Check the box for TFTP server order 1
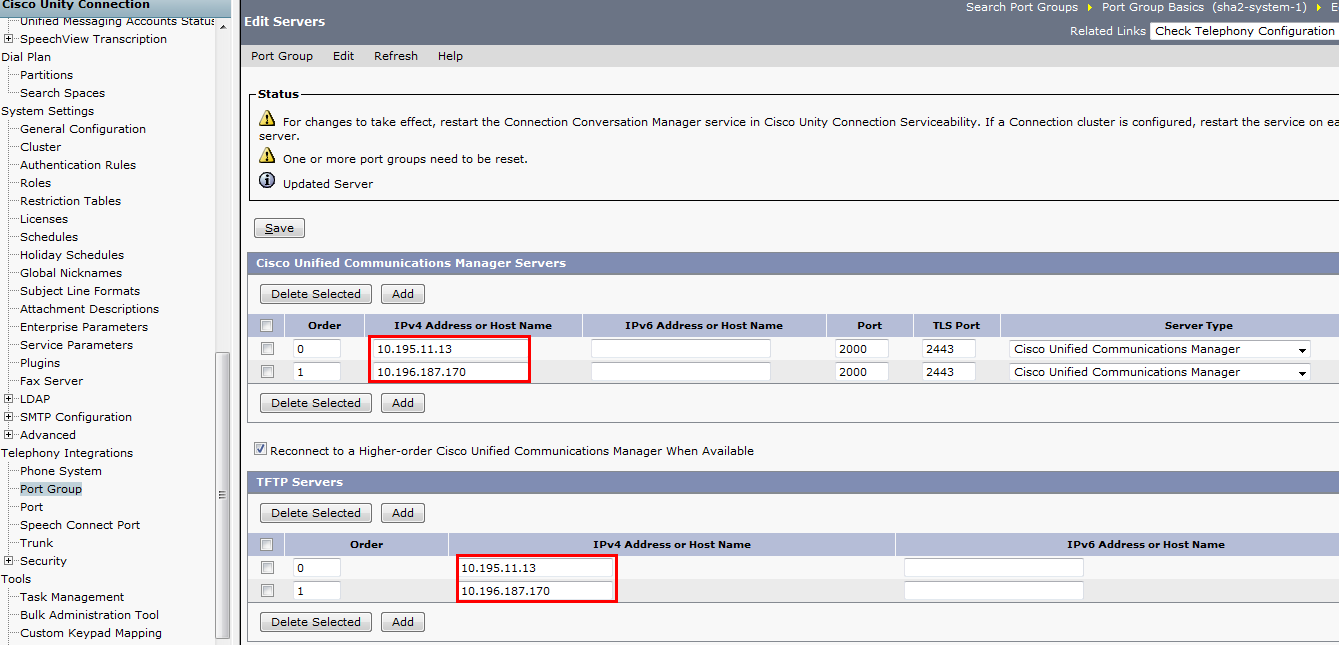This screenshot has height=645, width=1339. pos(267,591)
